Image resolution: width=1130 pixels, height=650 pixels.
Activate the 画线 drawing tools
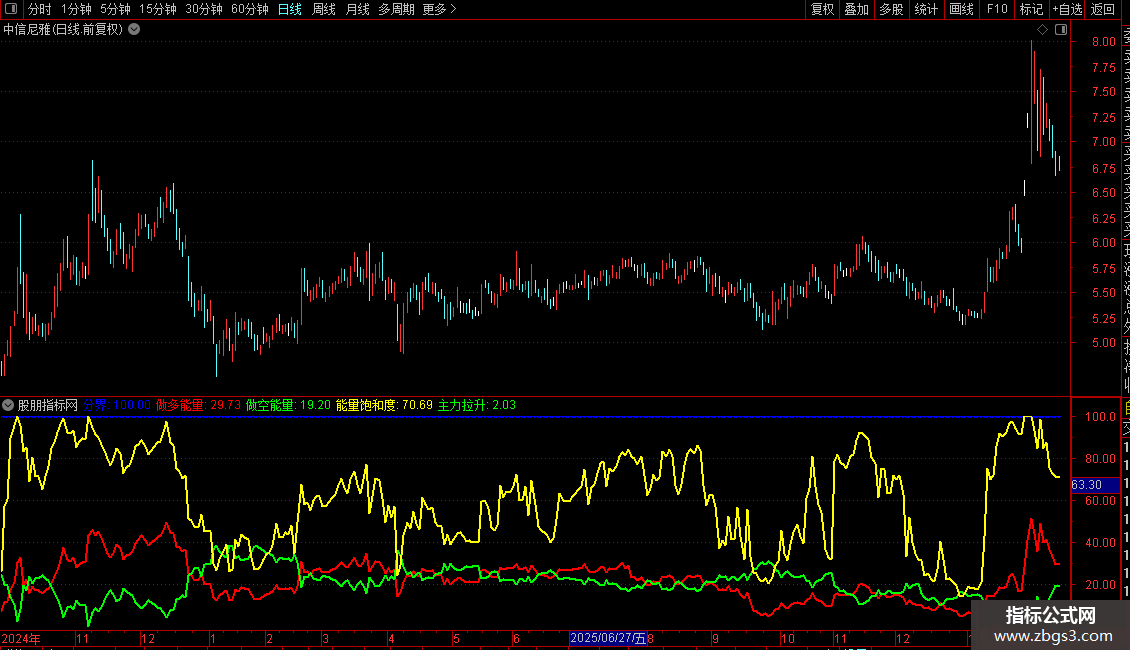[961, 9]
